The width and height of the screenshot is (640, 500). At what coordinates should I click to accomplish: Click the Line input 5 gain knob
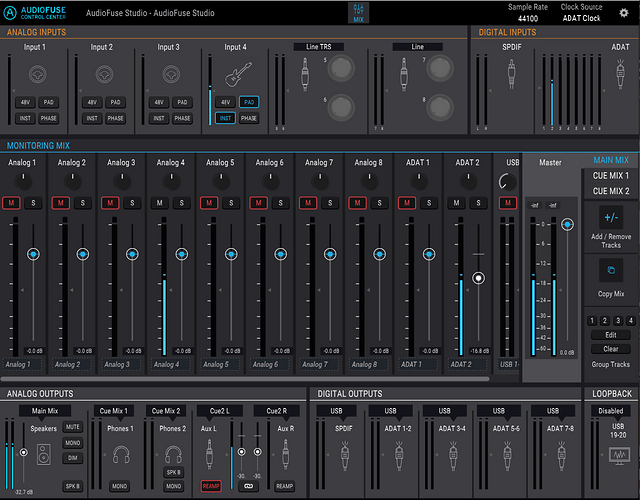[x=340, y=68]
